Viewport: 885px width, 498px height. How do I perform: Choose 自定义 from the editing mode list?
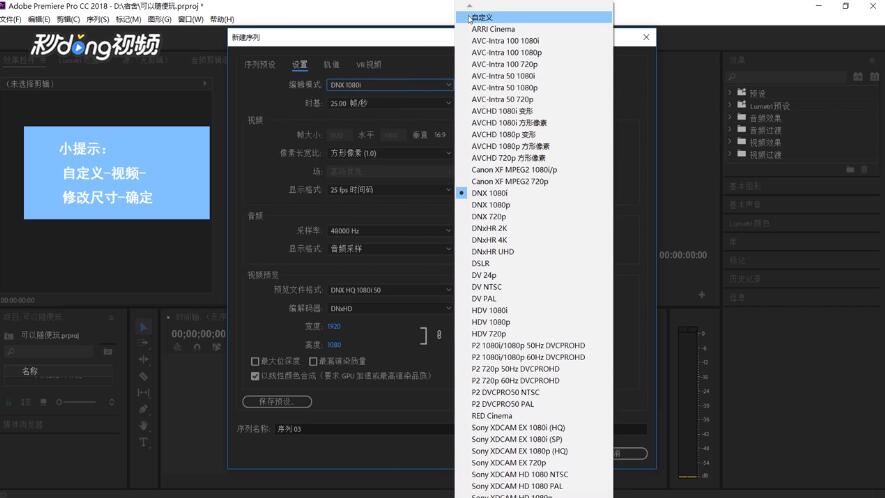(534, 18)
